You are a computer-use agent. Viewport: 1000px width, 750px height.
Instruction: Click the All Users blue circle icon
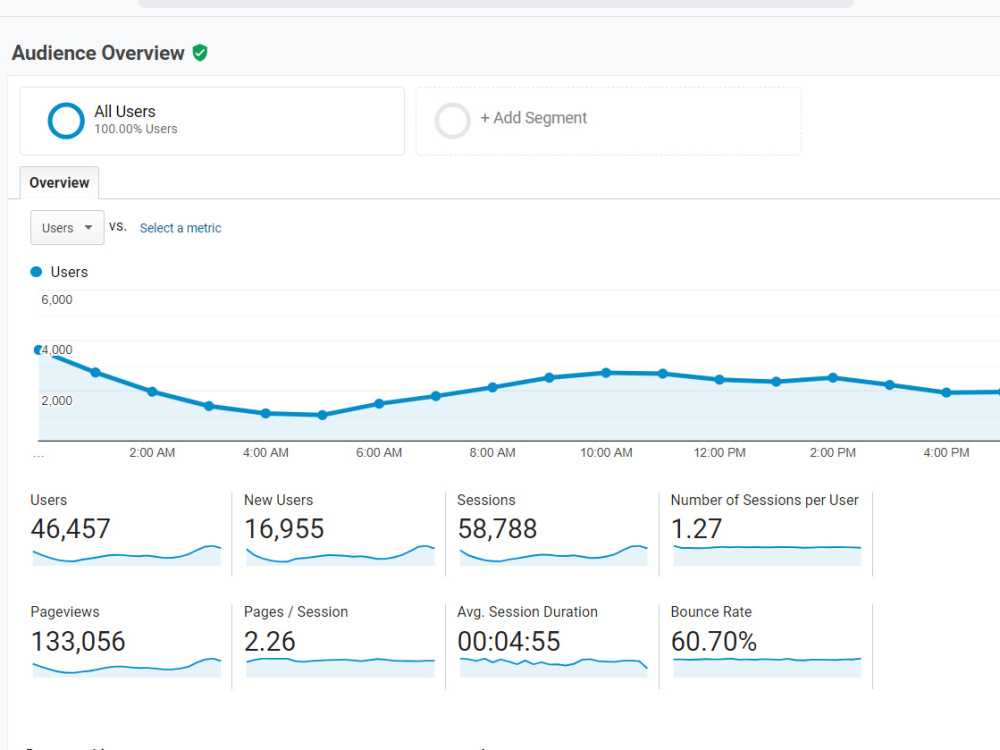(x=66, y=121)
